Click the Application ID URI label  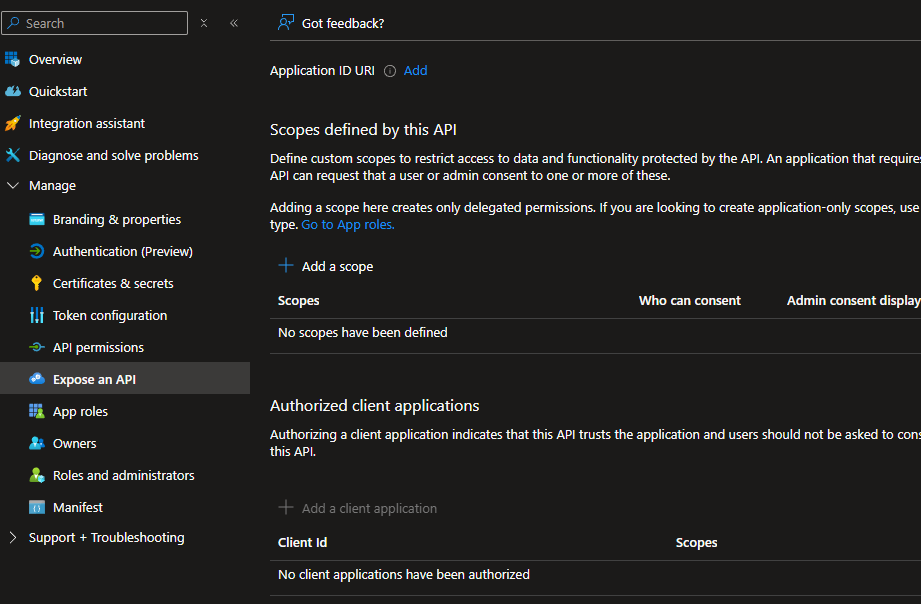pyautogui.click(x=322, y=71)
